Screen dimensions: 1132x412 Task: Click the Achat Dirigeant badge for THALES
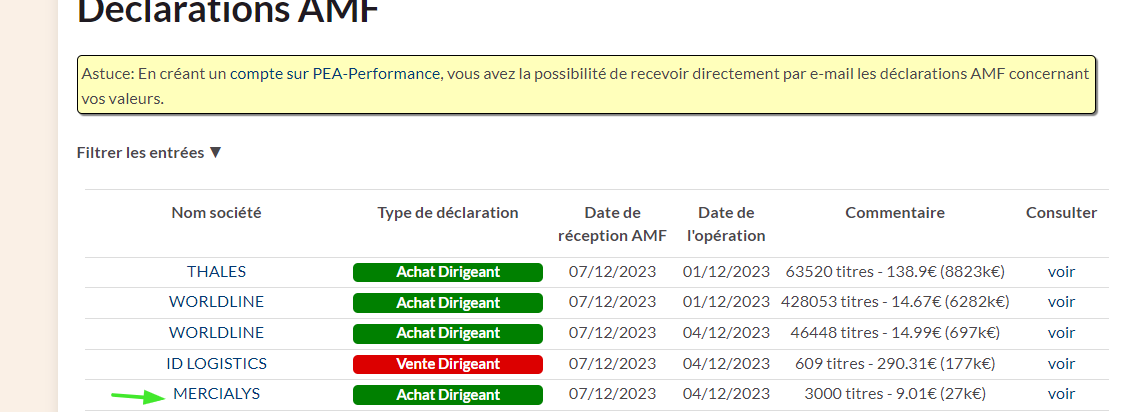click(x=448, y=272)
